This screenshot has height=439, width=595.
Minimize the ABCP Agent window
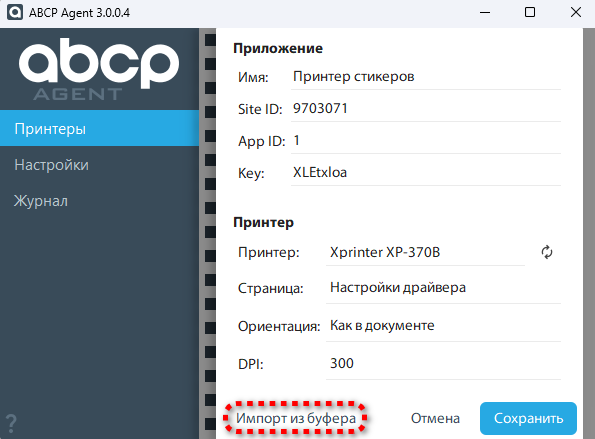pos(485,13)
